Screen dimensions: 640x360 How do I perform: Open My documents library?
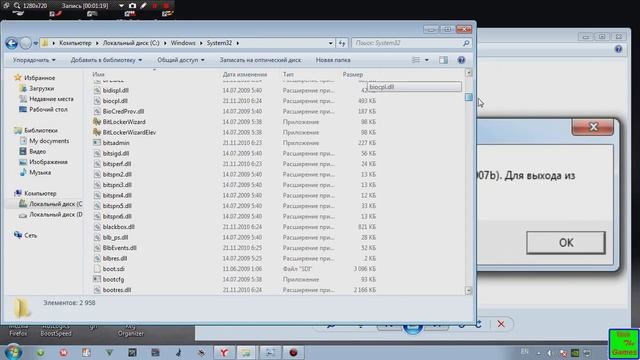pos(49,141)
